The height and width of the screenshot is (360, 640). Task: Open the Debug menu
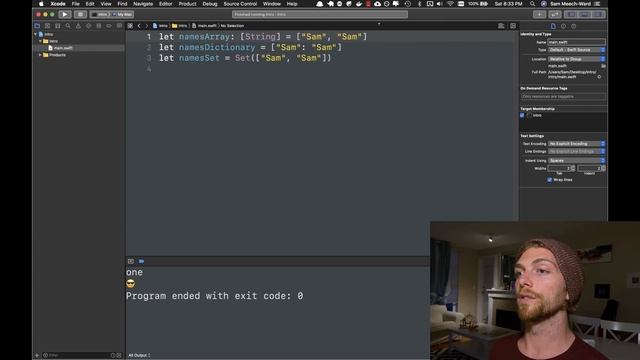[210, 4]
